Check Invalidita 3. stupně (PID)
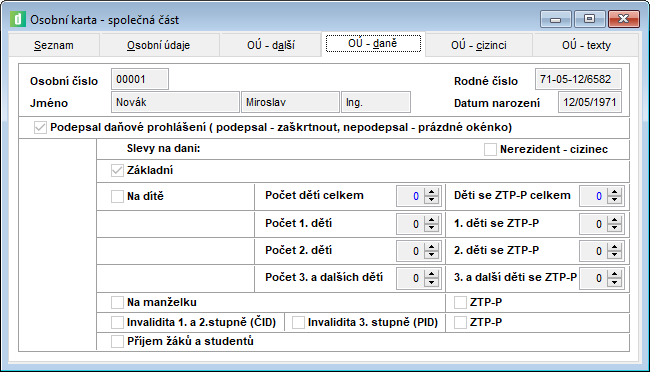Image resolution: width=650 pixels, height=372 pixels. (x=298, y=322)
